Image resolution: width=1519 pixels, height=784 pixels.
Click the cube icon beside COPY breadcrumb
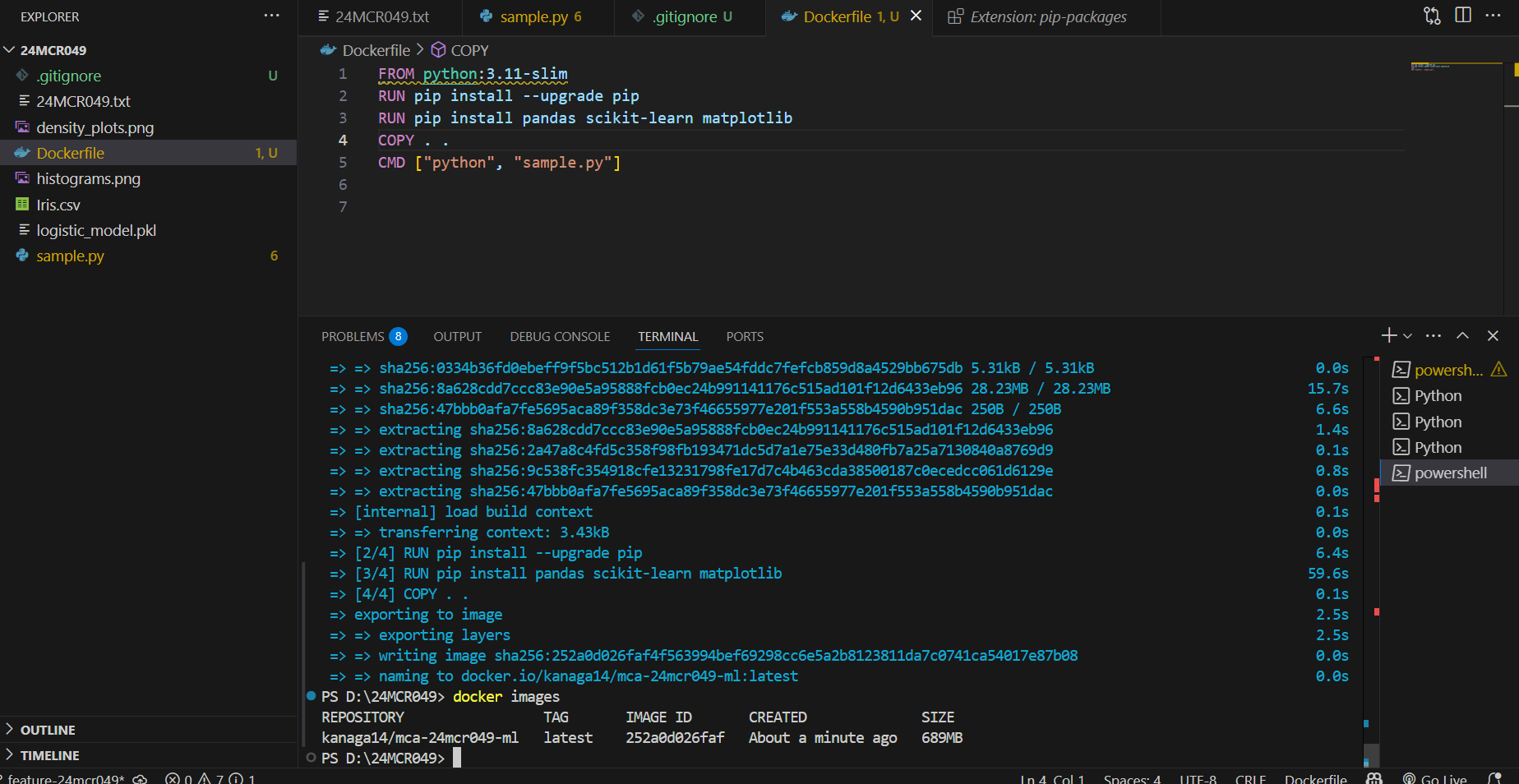pyautogui.click(x=439, y=50)
